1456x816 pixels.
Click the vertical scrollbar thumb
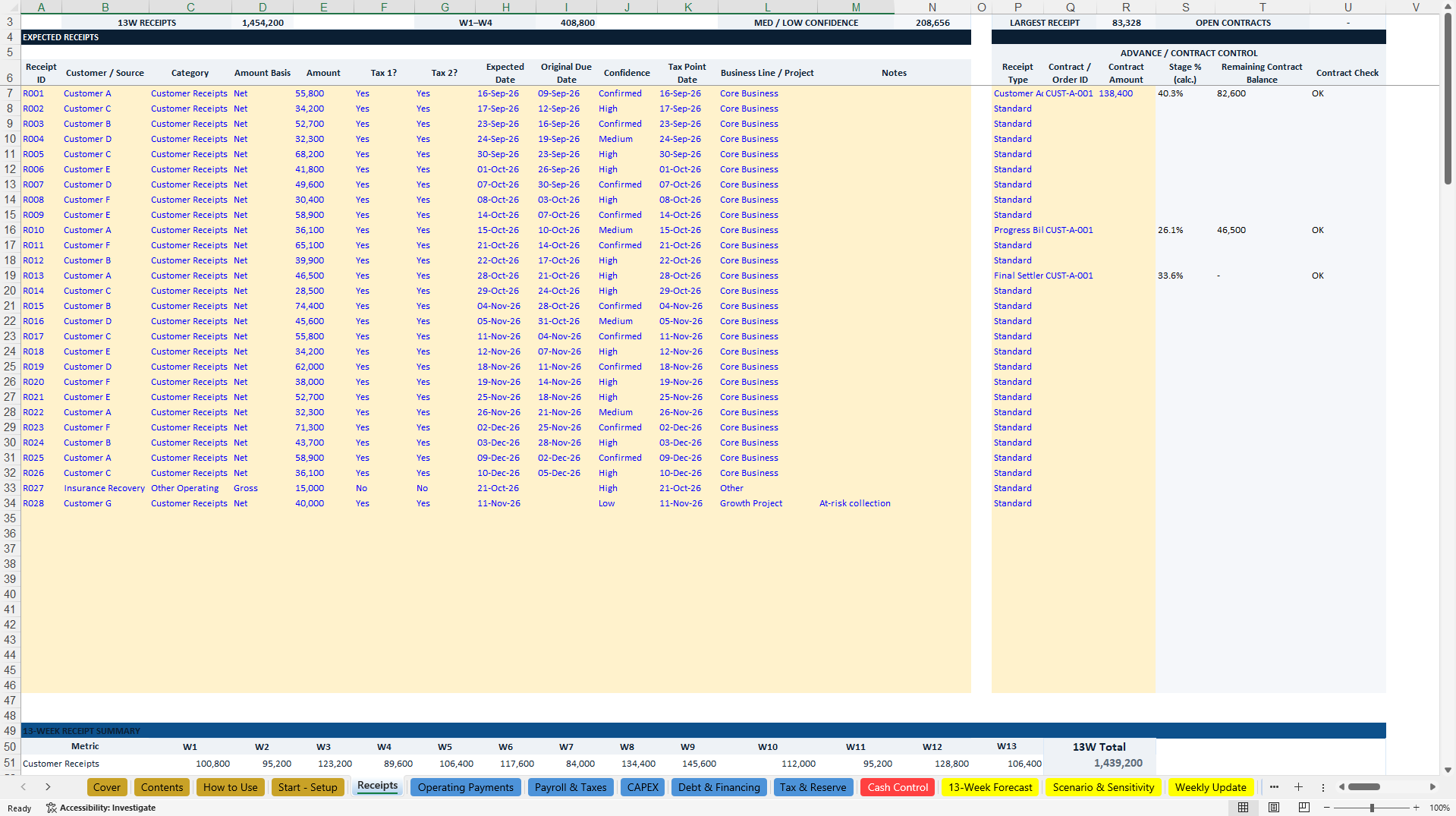coord(1448,99)
